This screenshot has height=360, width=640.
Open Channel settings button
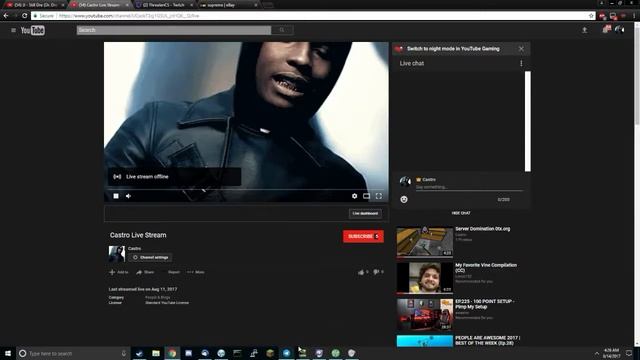click(150, 258)
